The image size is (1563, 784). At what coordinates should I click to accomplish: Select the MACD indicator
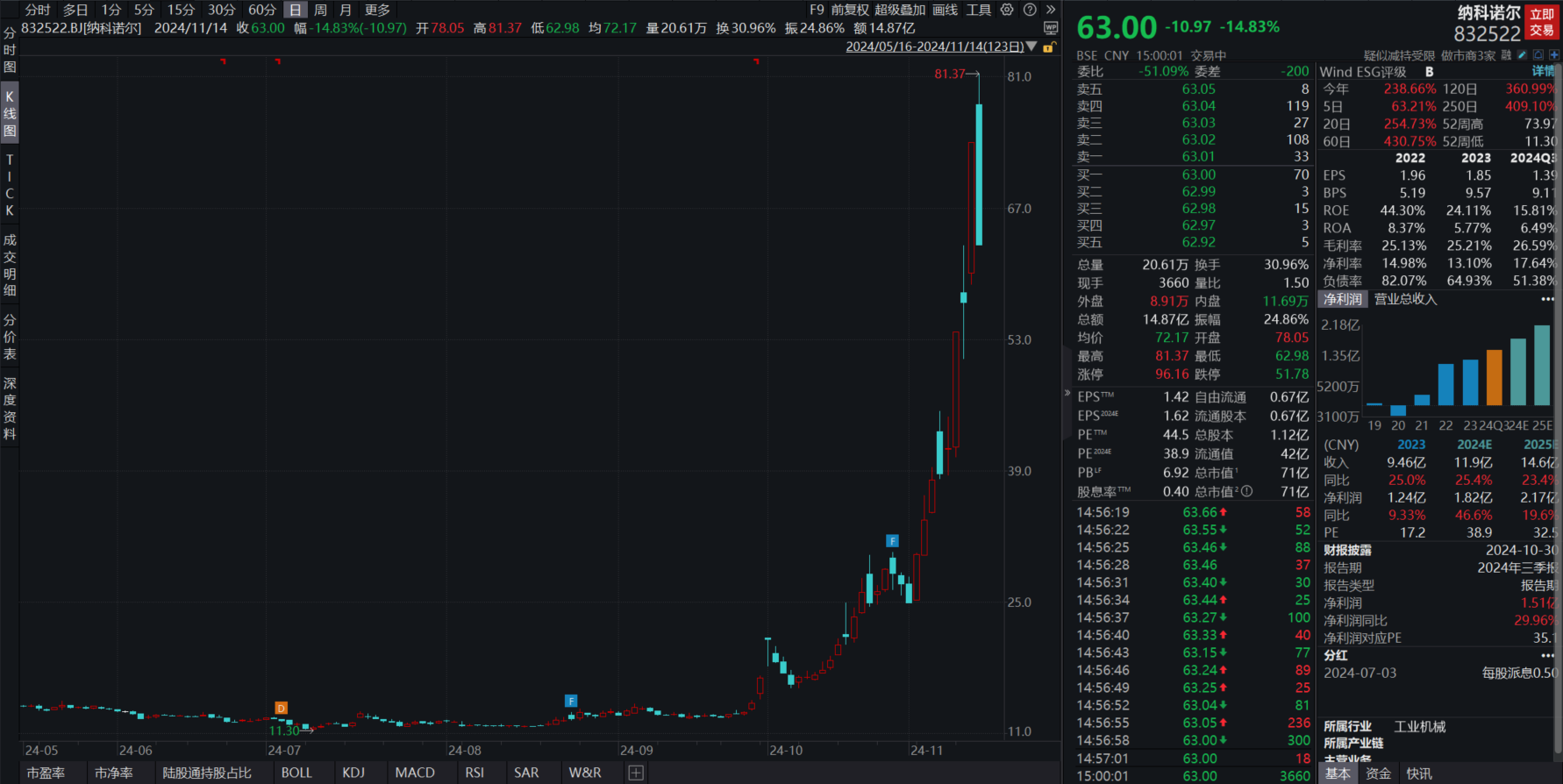coord(414,773)
